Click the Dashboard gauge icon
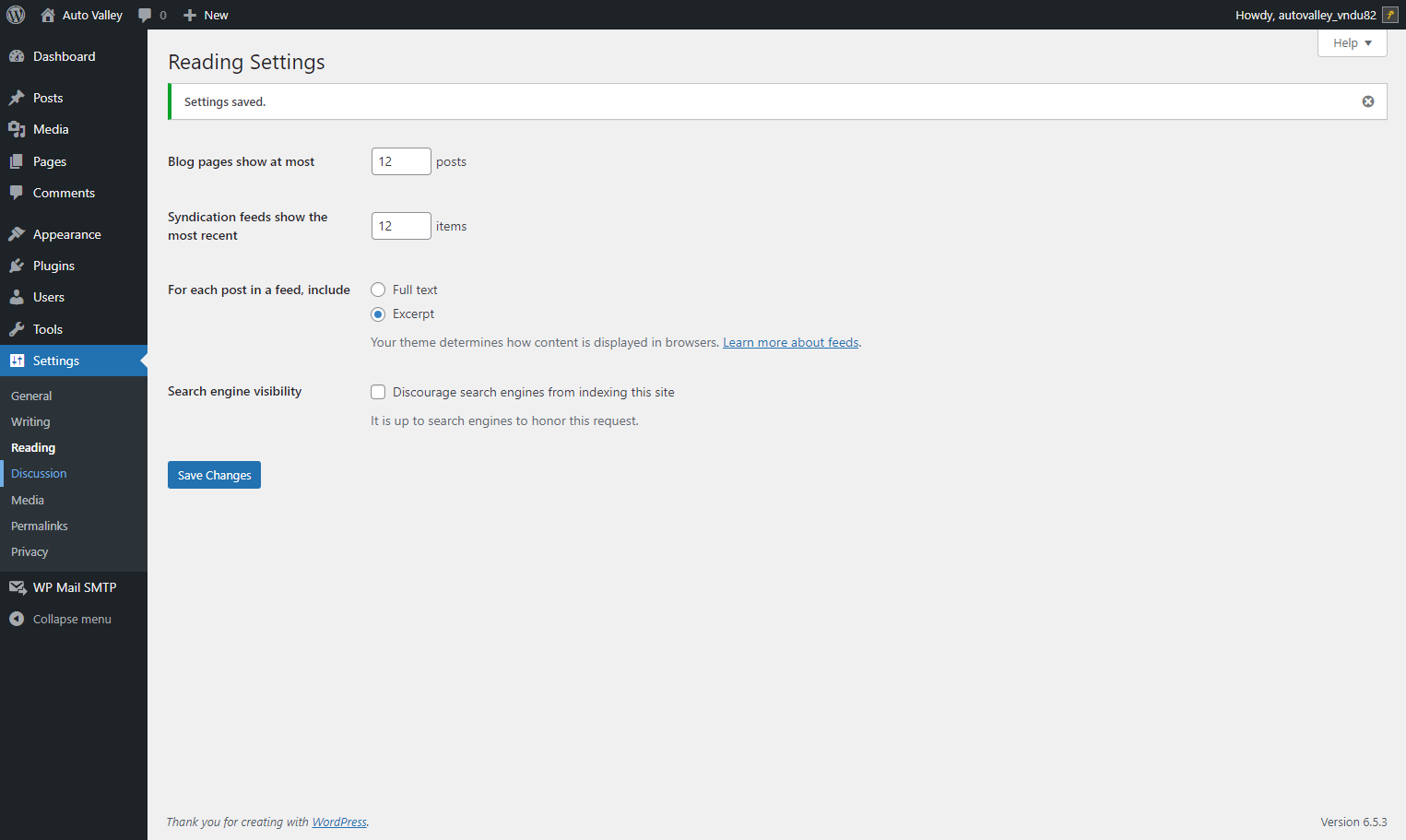1406x840 pixels. tap(17, 56)
